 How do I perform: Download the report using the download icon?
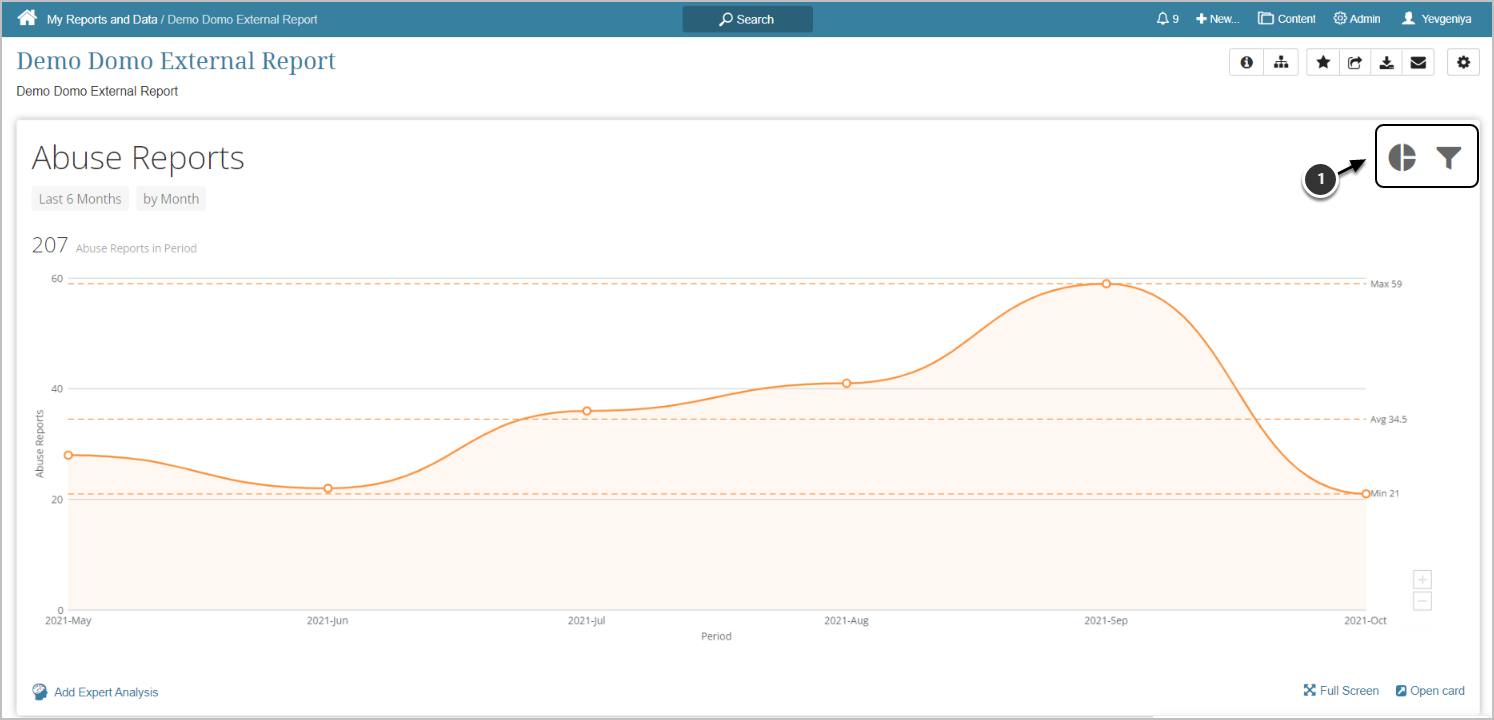(x=1386, y=62)
